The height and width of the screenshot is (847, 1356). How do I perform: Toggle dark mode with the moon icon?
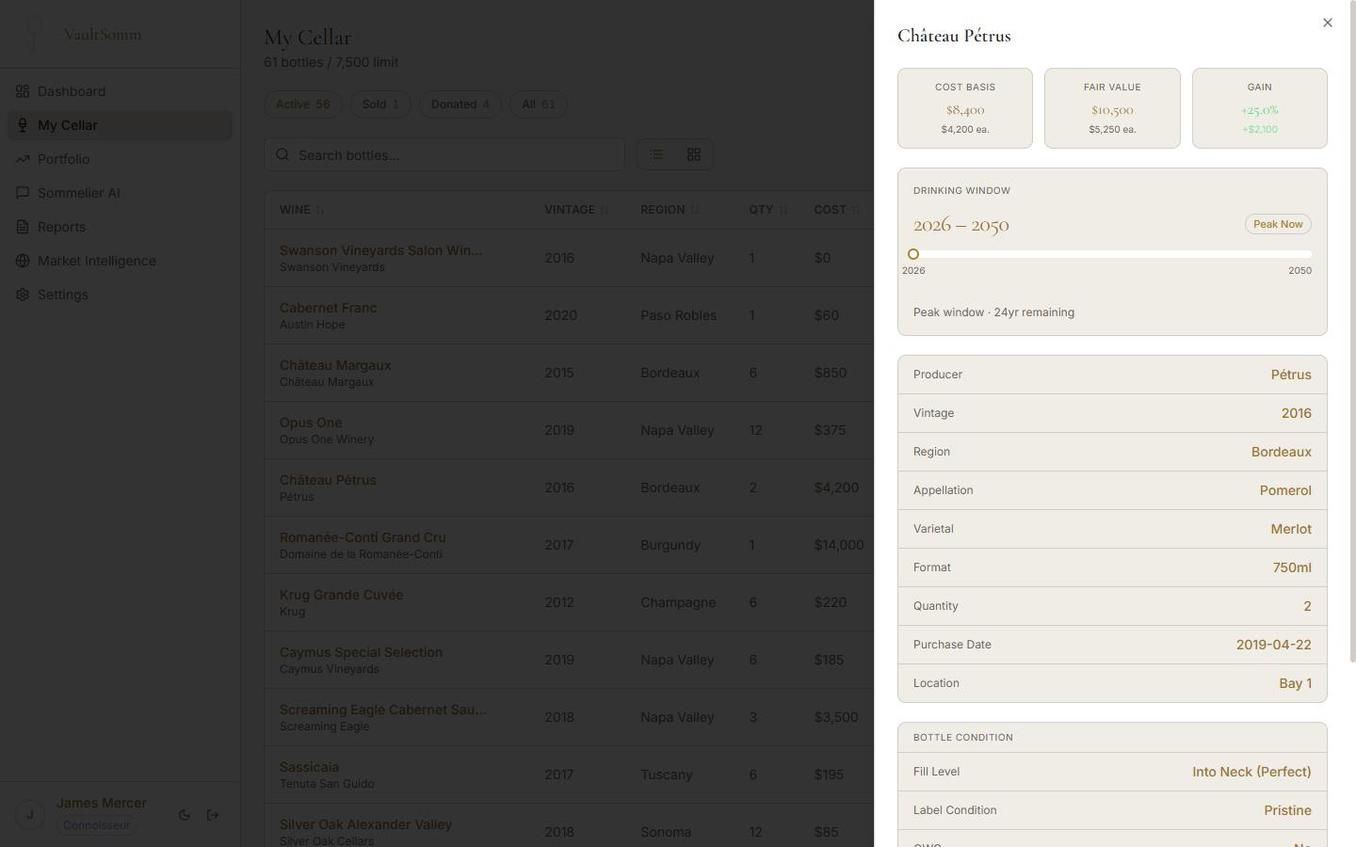(184, 815)
